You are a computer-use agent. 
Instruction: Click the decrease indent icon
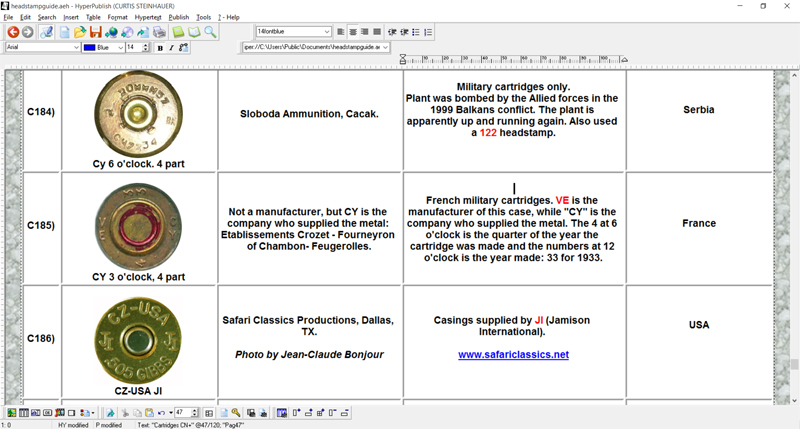392,32
